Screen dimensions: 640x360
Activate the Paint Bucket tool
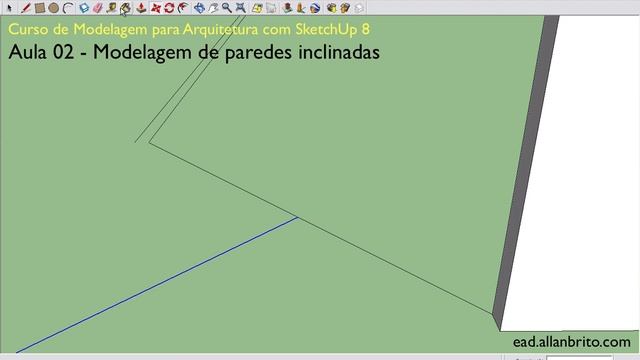pyautogui.click(x=126, y=8)
